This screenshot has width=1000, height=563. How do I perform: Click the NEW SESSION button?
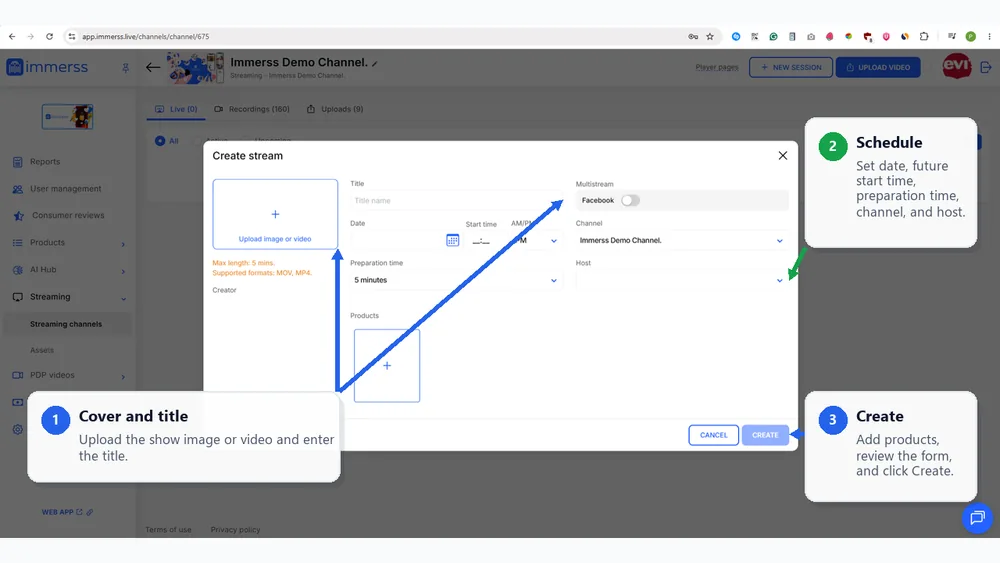791,67
